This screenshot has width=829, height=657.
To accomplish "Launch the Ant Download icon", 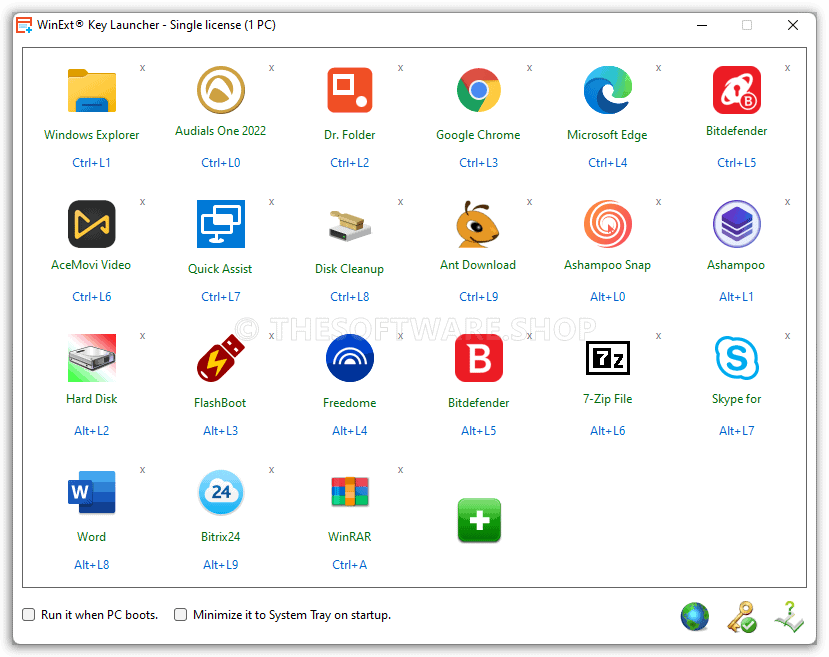I will coord(477,224).
